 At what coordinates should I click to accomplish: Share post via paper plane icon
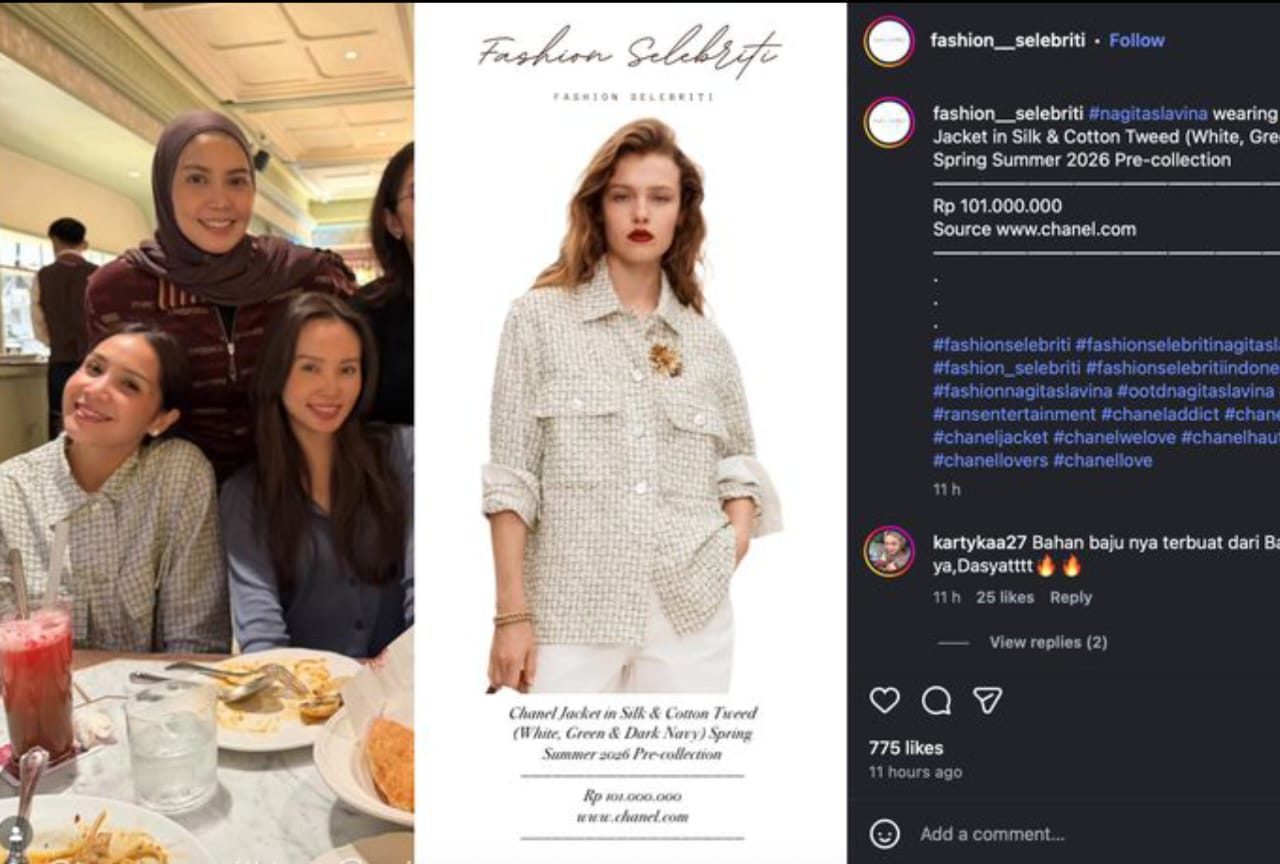pyautogui.click(x=987, y=700)
